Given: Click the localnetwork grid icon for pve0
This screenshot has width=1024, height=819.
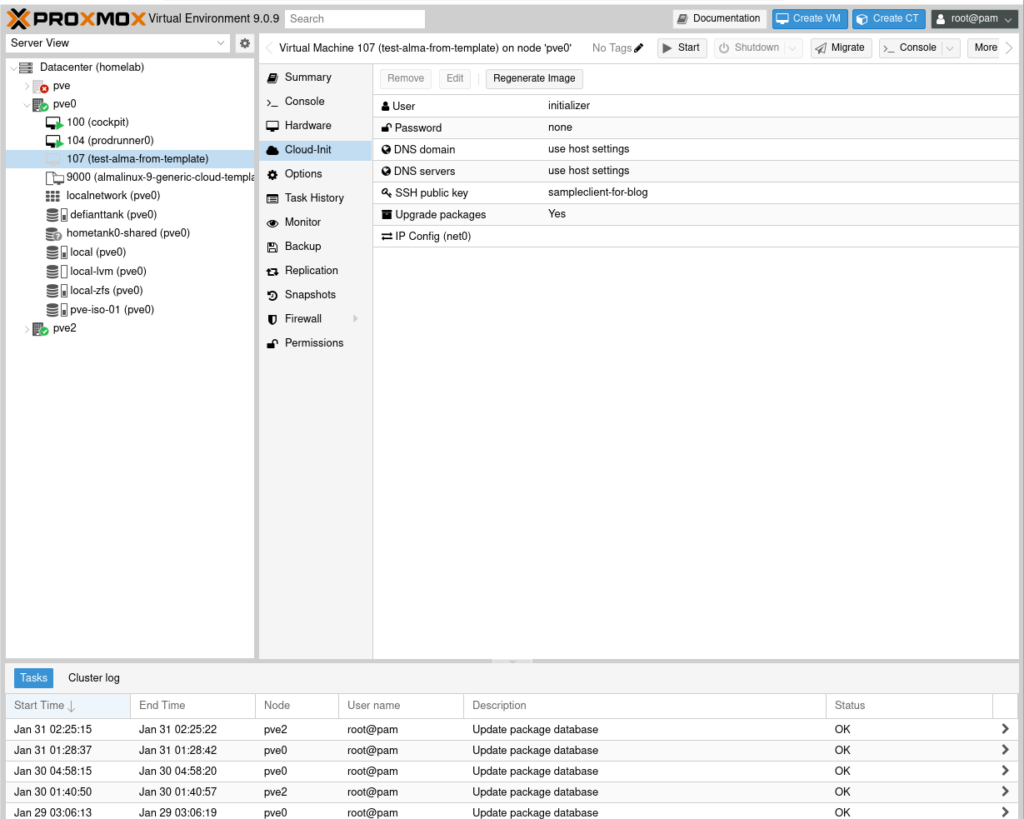Looking at the screenshot, I should 54,196.
